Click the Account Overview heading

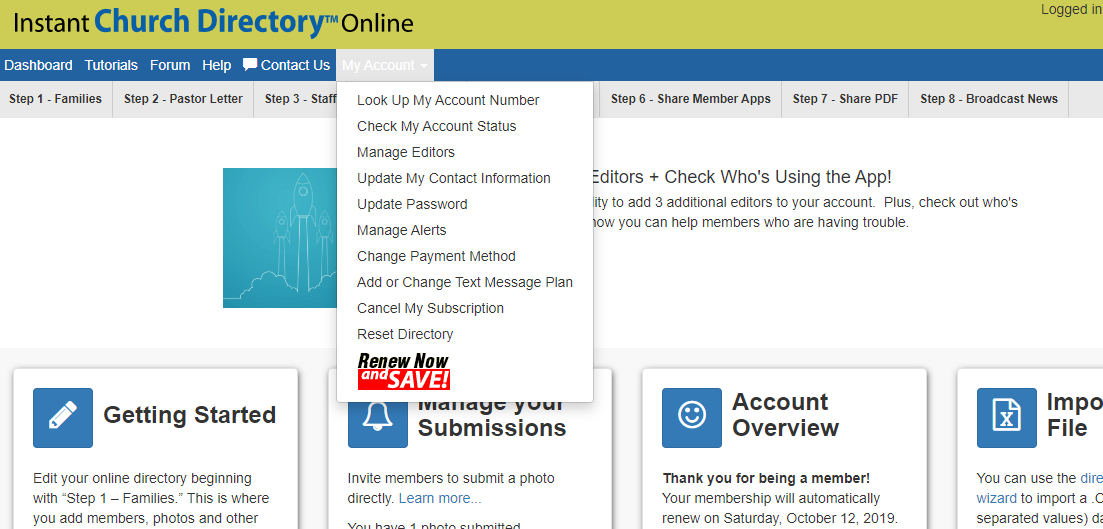tap(785, 415)
